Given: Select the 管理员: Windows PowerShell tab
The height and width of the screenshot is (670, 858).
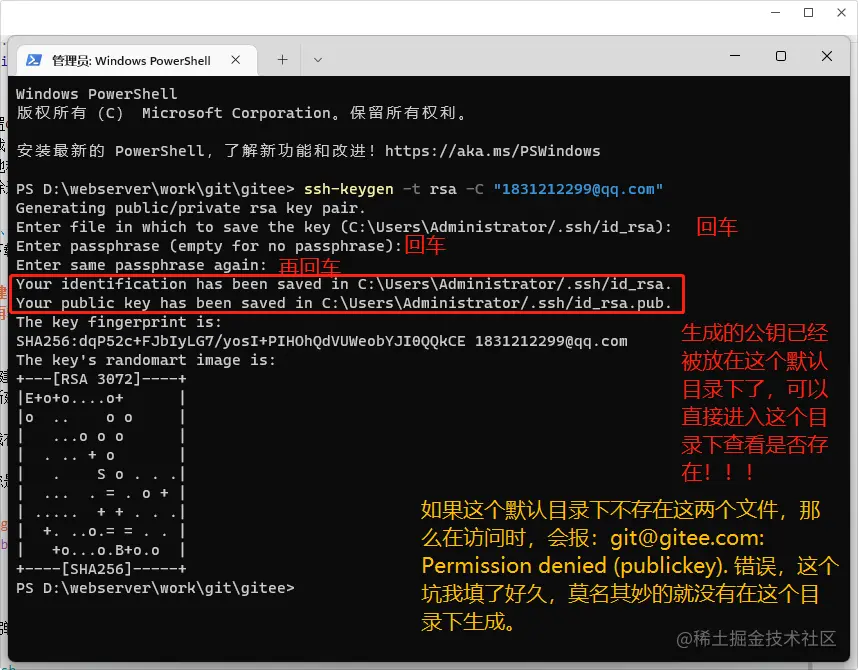Looking at the screenshot, I should 137,60.
